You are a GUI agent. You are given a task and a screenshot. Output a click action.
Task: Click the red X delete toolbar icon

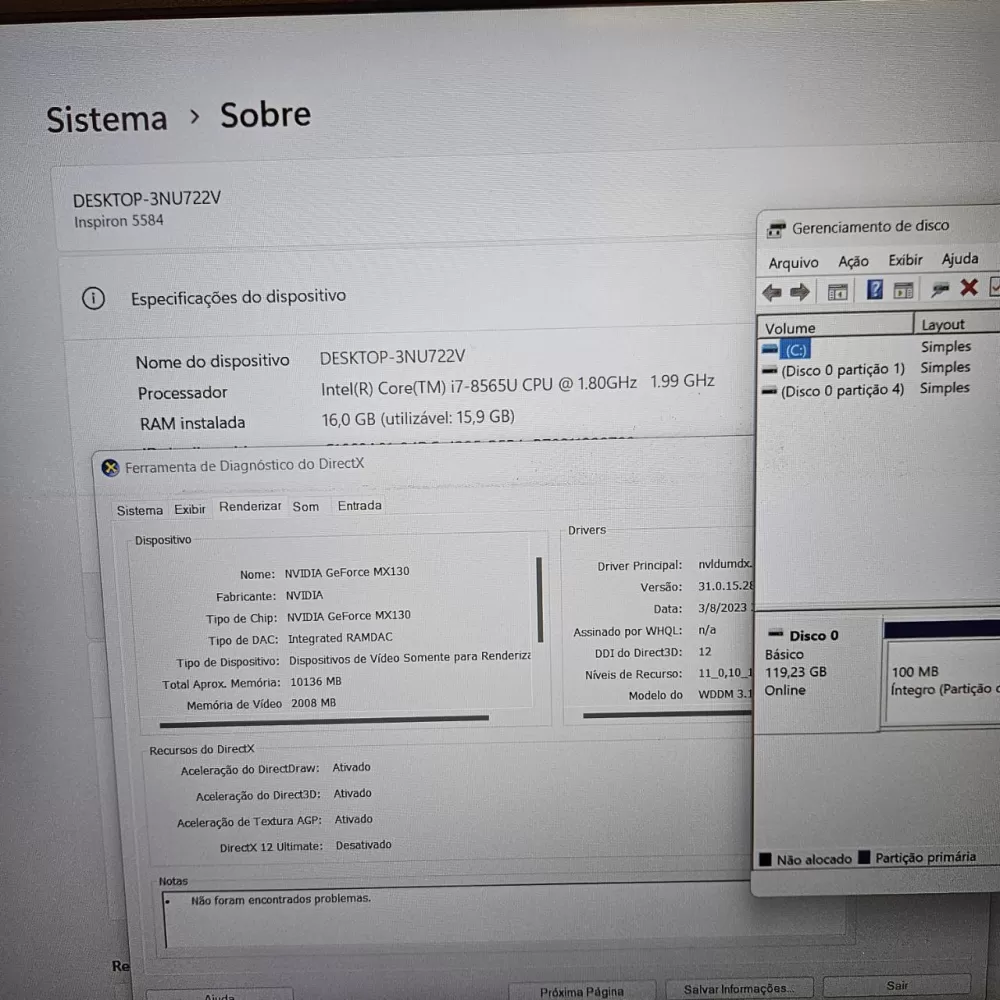pyautogui.click(x=969, y=288)
